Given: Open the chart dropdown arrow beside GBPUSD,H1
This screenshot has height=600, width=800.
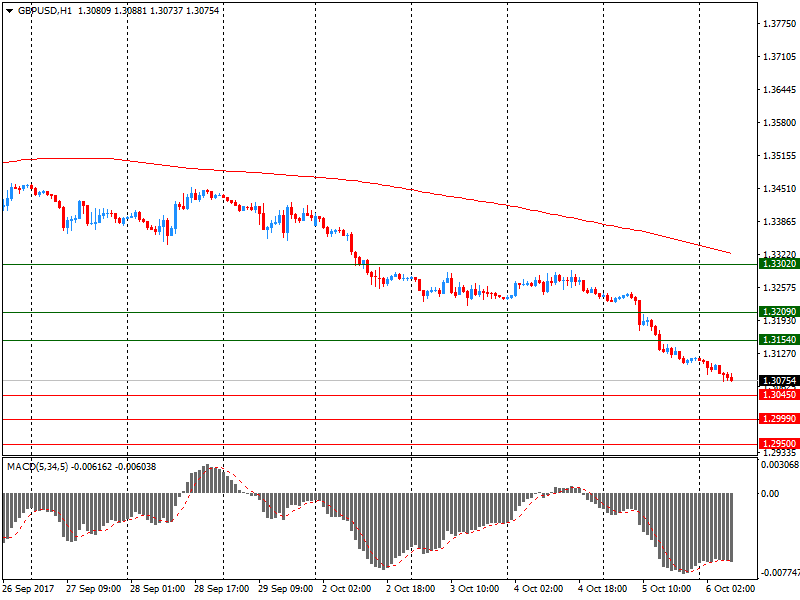Looking at the screenshot, I should click(9, 11).
